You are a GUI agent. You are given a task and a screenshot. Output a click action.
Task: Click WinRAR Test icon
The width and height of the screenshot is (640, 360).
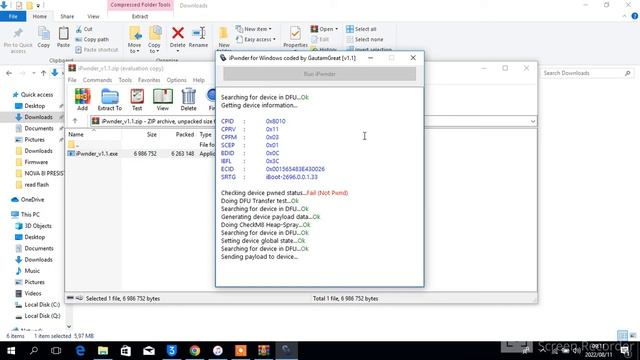click(x=137, y=99)
